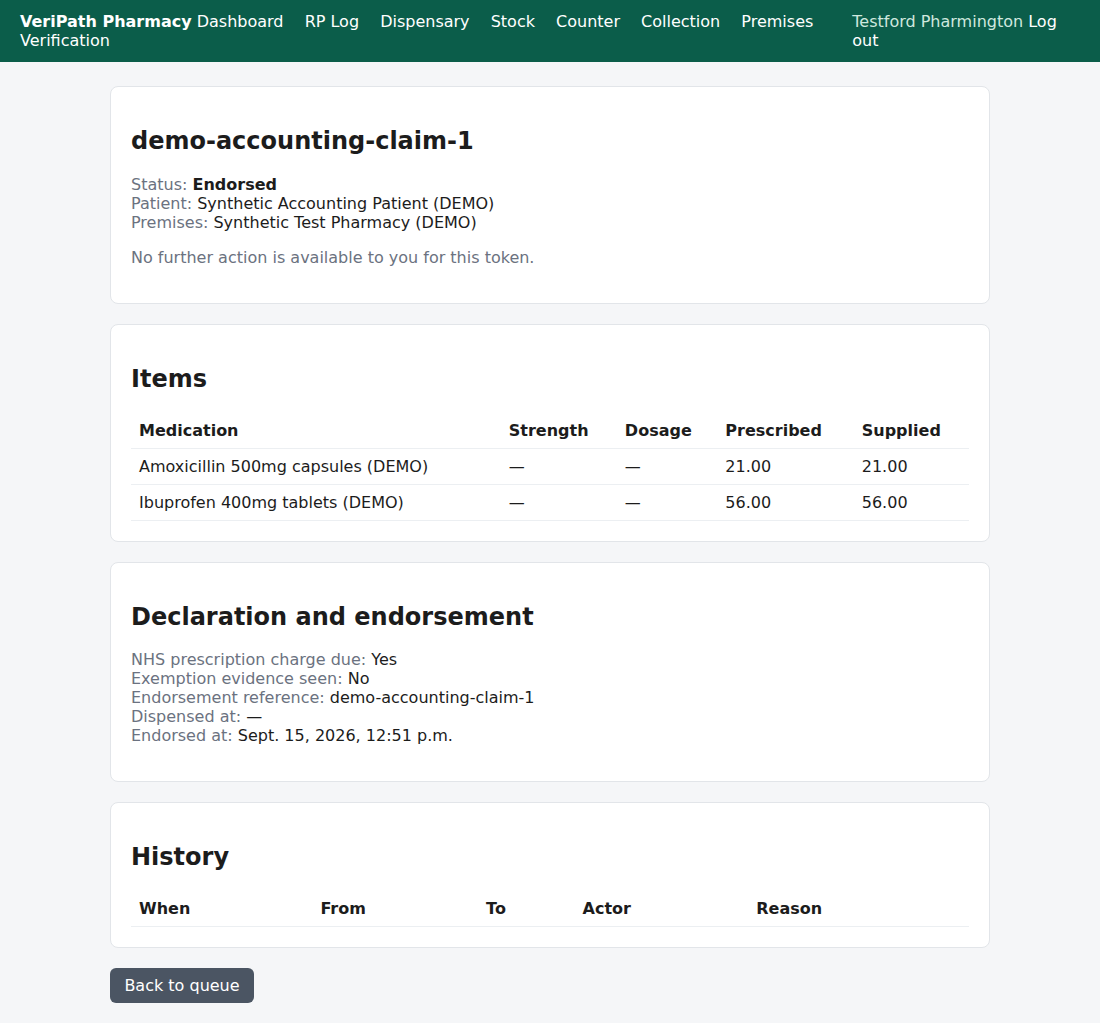Open the Premises page
The width and height of the screenshot is (1100, 1023).
[777, 21]
